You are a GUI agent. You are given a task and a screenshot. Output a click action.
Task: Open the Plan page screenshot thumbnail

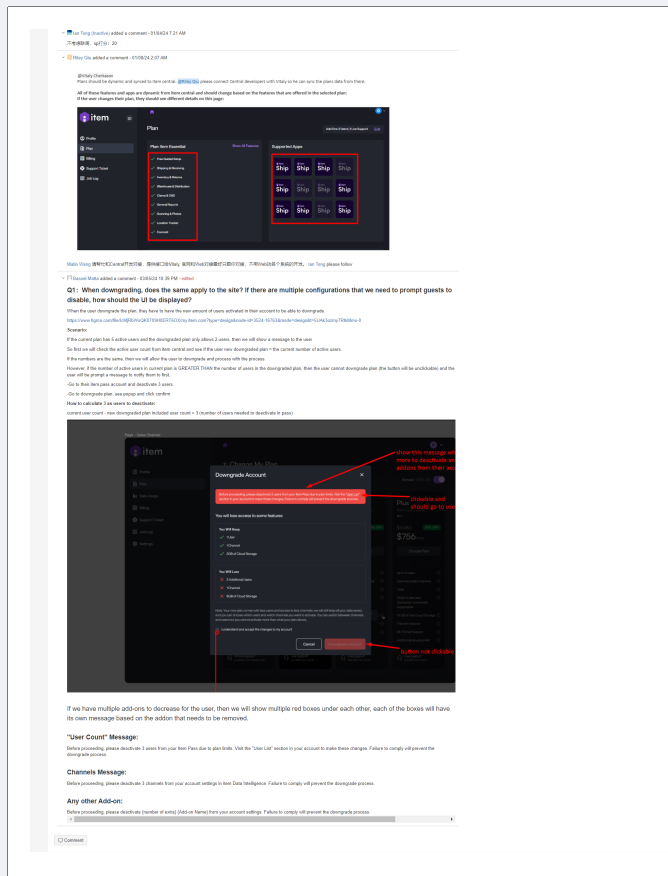232,178
